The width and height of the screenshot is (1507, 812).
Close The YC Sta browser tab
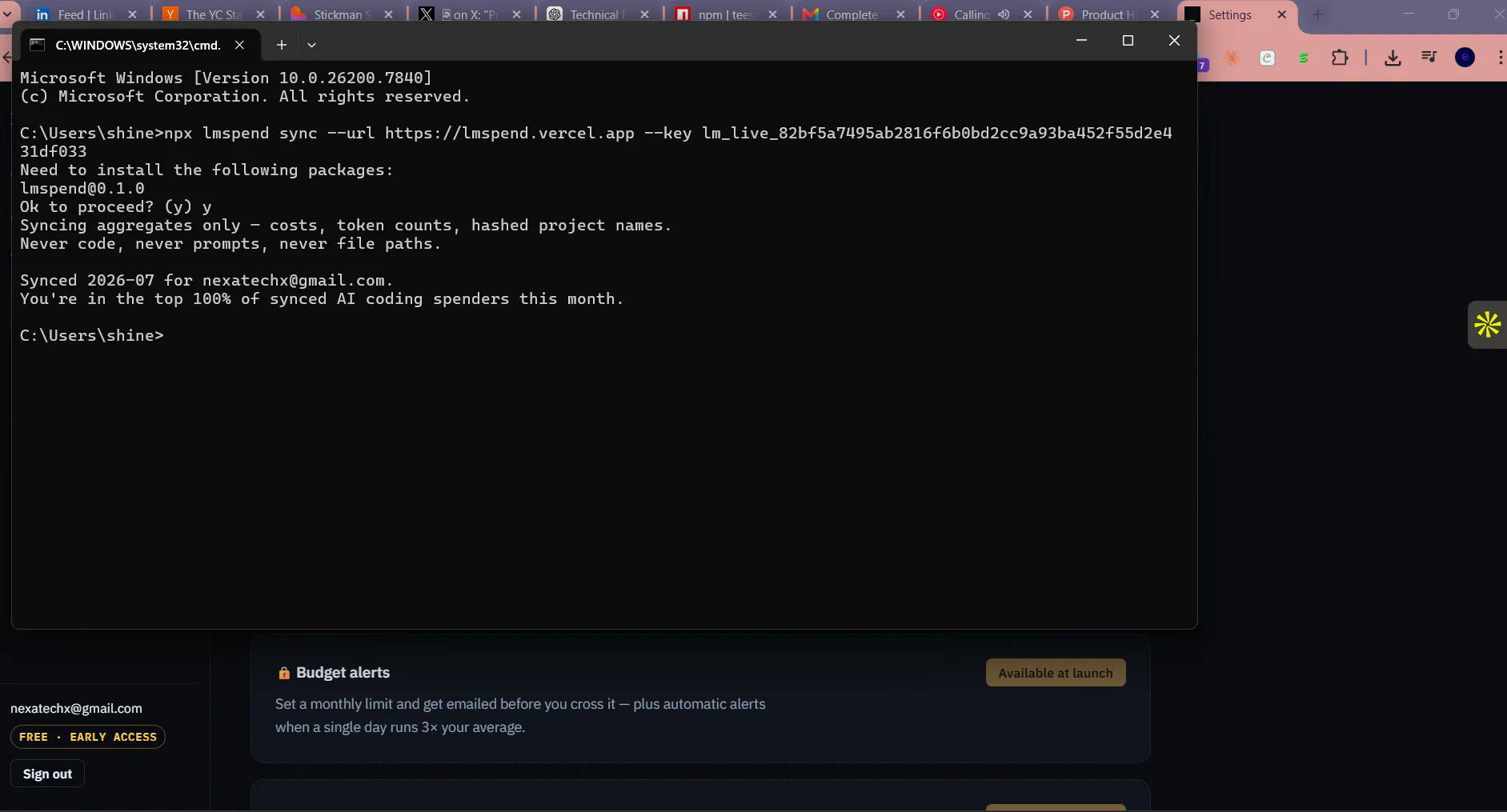tap(261, 14)
